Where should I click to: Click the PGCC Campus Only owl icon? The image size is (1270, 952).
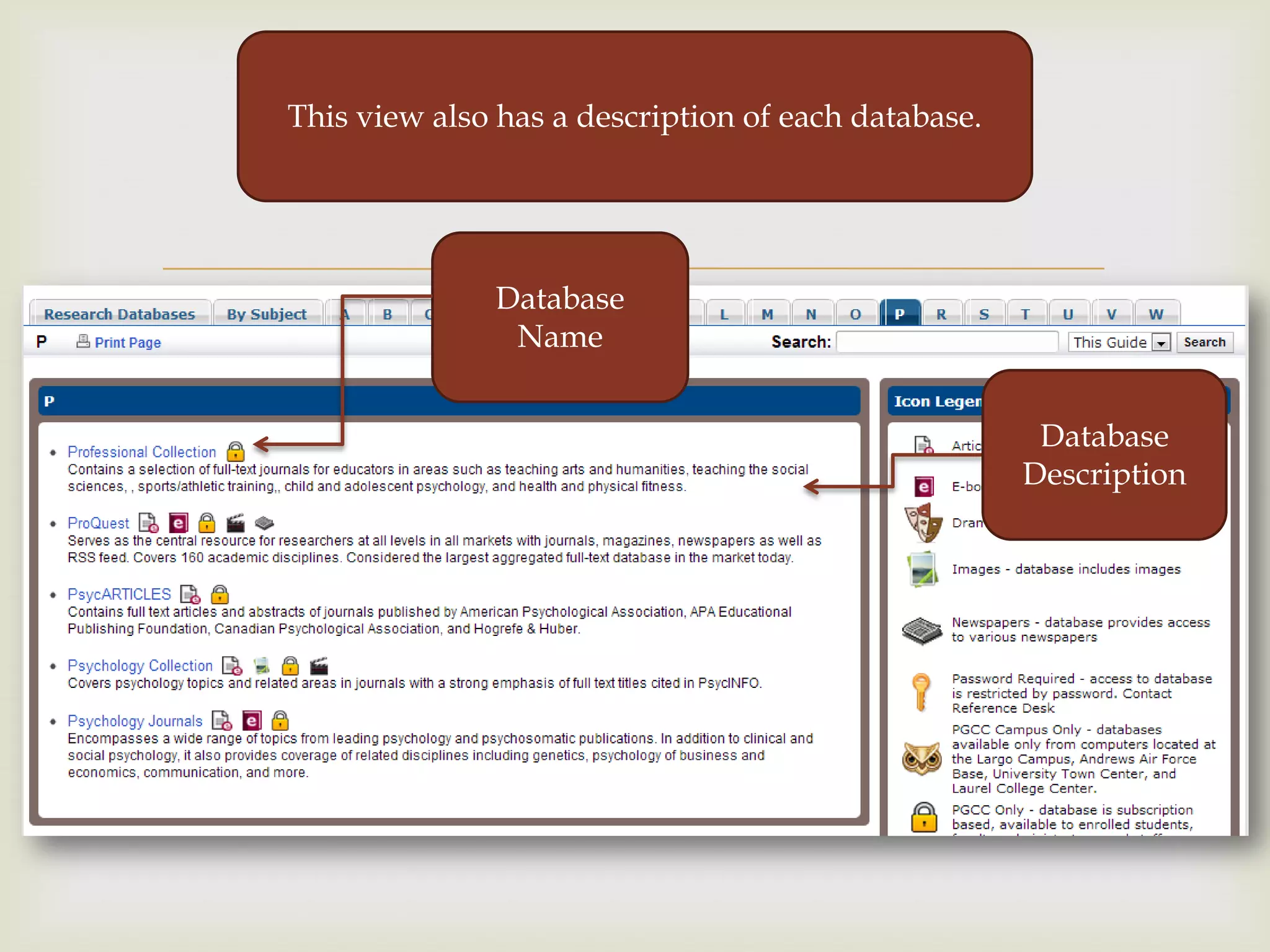(922, 759)
